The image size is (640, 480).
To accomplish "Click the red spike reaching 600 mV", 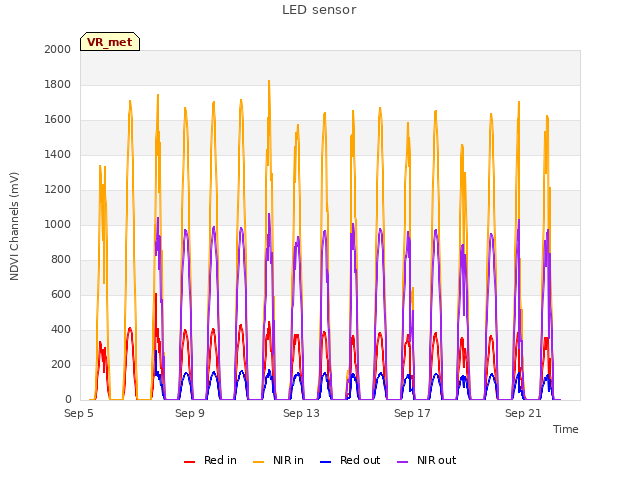I will click(x=156, y=295).
